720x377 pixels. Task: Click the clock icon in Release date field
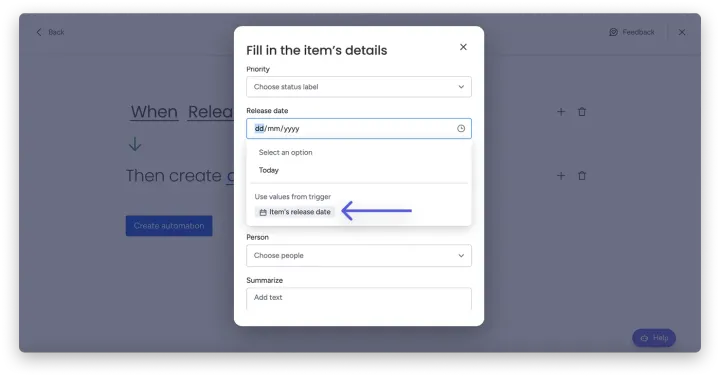[461, 129]
